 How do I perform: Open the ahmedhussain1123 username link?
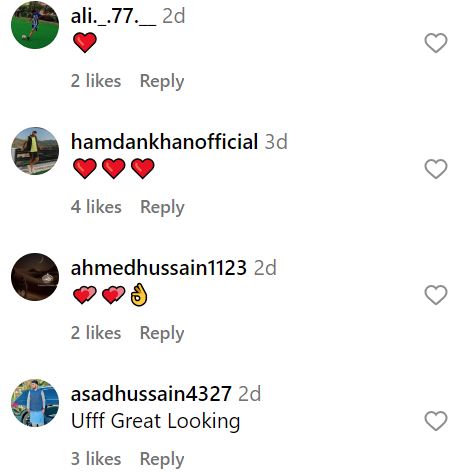point(159,268)
